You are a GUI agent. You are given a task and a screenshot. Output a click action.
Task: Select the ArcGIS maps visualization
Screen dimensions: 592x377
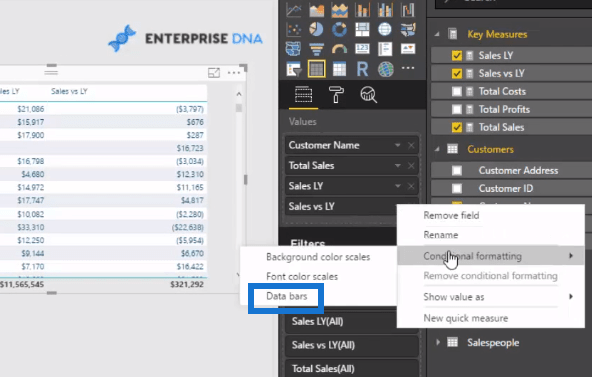pyautogui.click(x=385, y=69)
